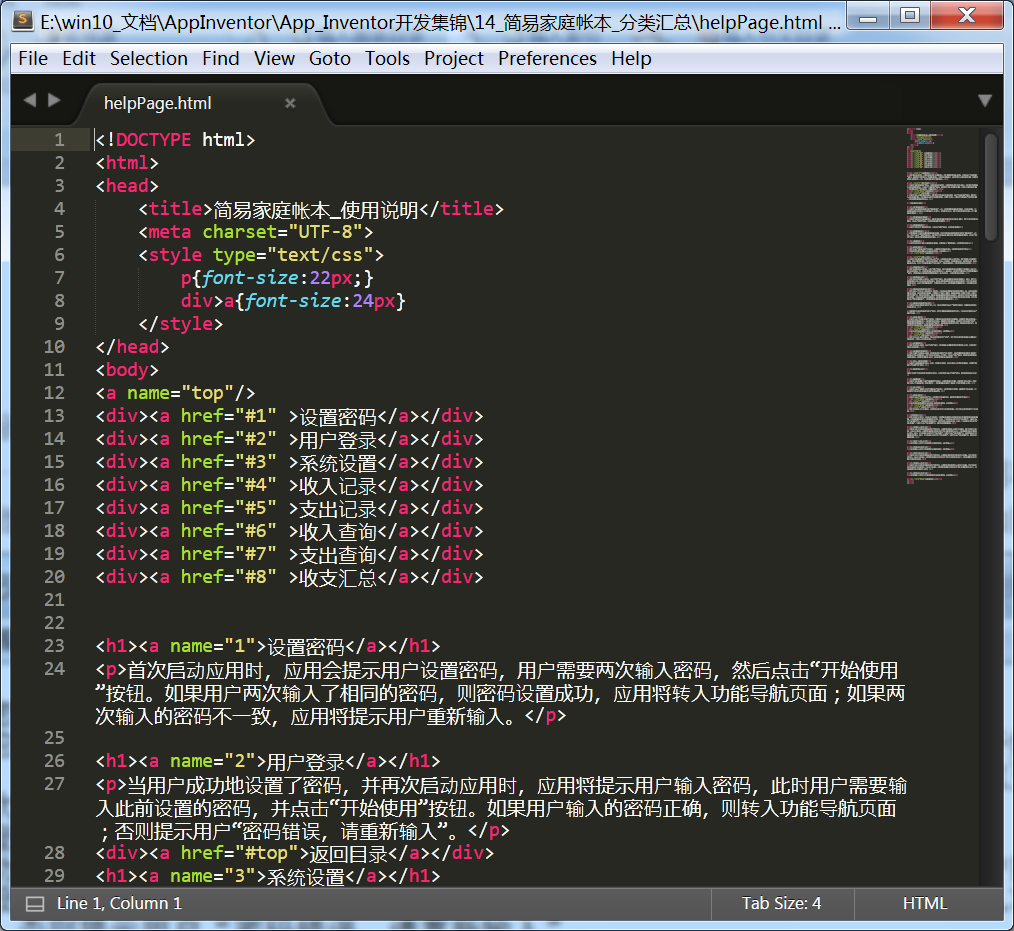1014x931 pixels.
Task: Open the Selection menu
Action: tap(149, 59)
